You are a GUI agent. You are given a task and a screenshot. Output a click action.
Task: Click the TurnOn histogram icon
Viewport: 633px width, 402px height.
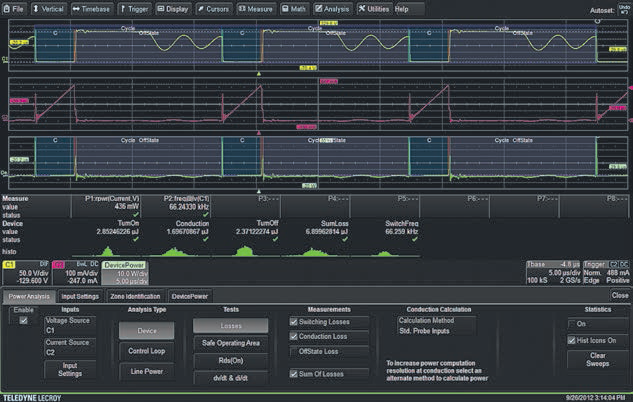[x=107, y=251]
